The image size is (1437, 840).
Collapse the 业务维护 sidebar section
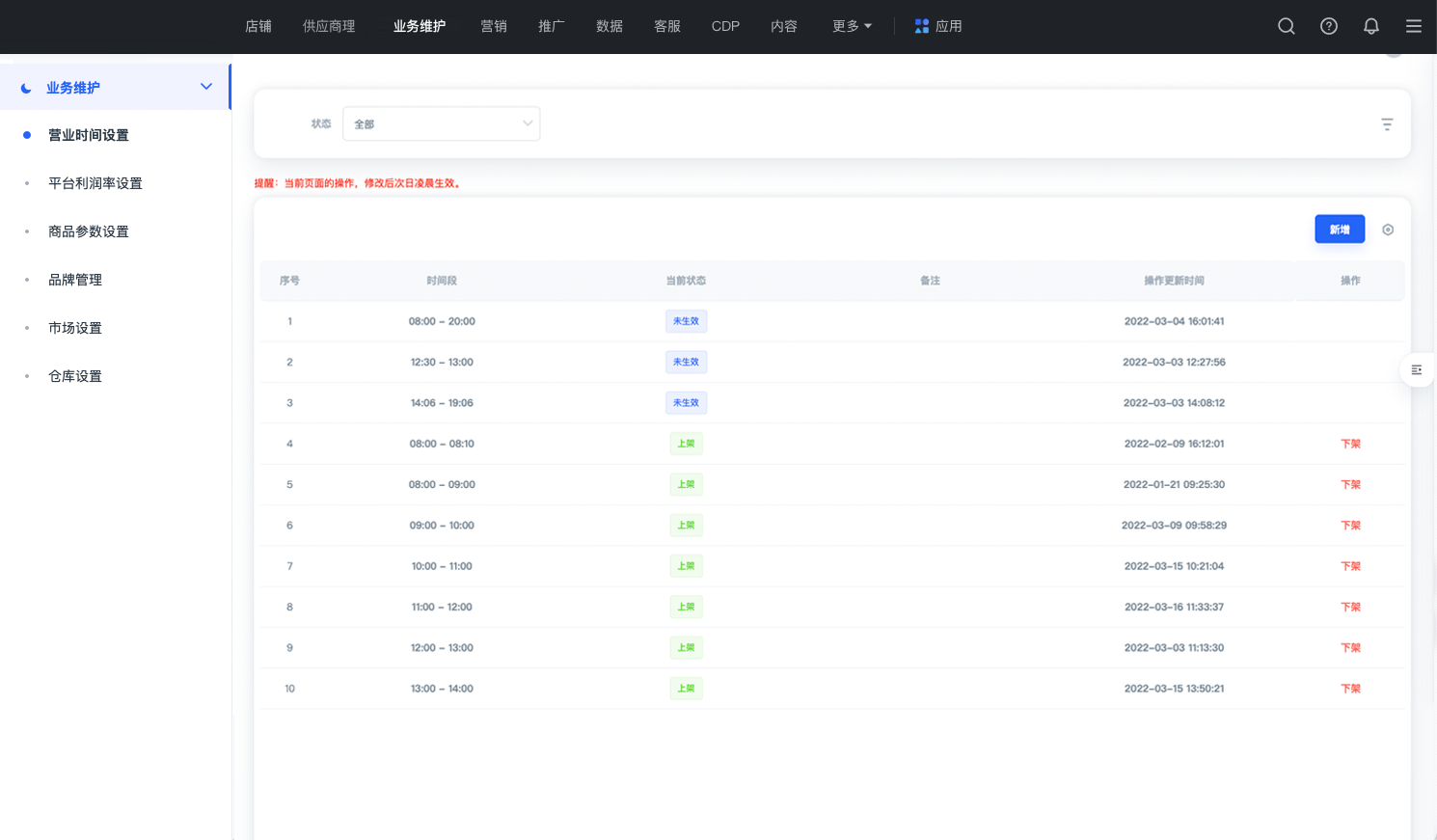(x=205, y=87)
